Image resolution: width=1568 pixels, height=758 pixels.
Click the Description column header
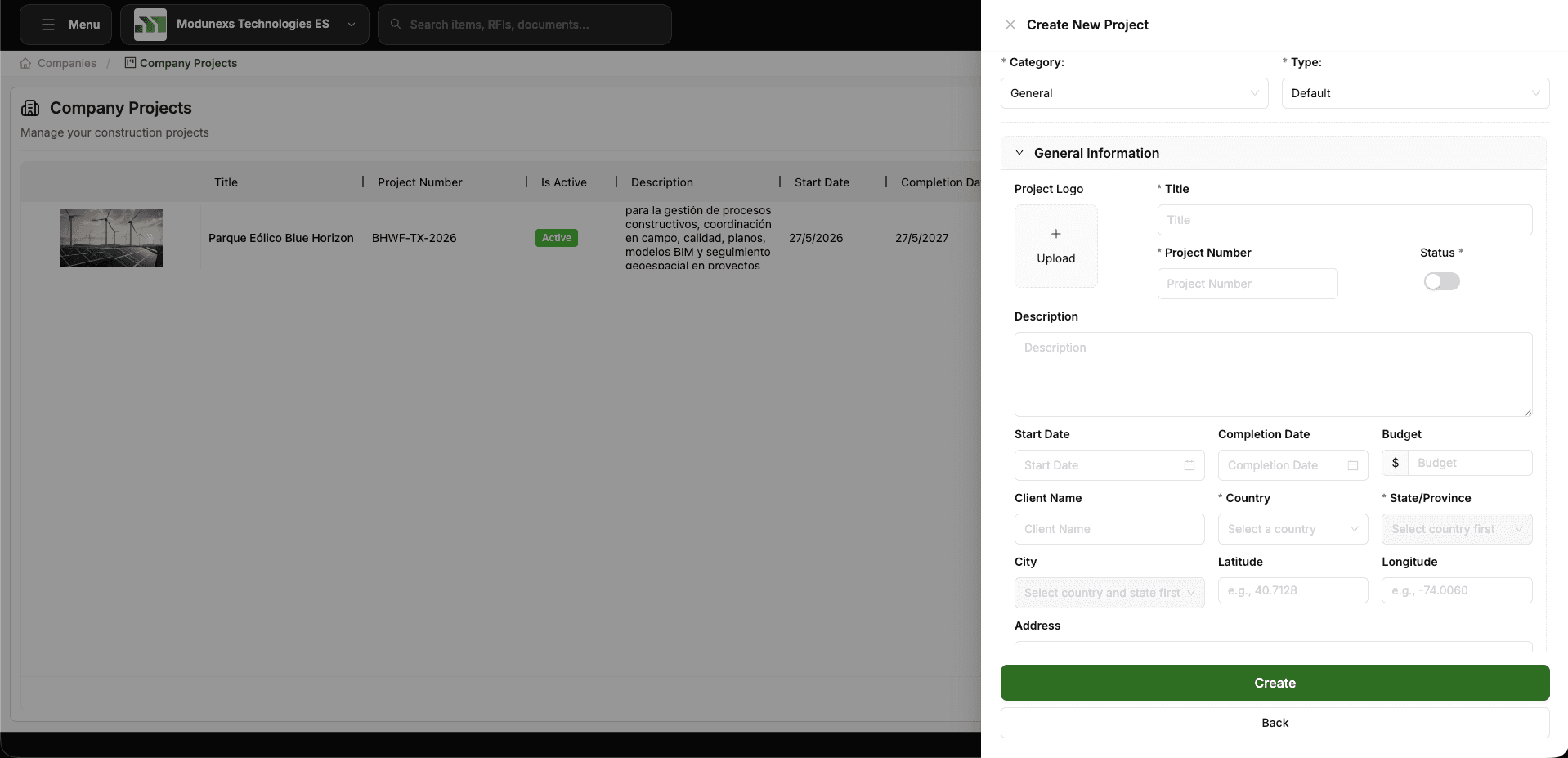click(661, 182)
